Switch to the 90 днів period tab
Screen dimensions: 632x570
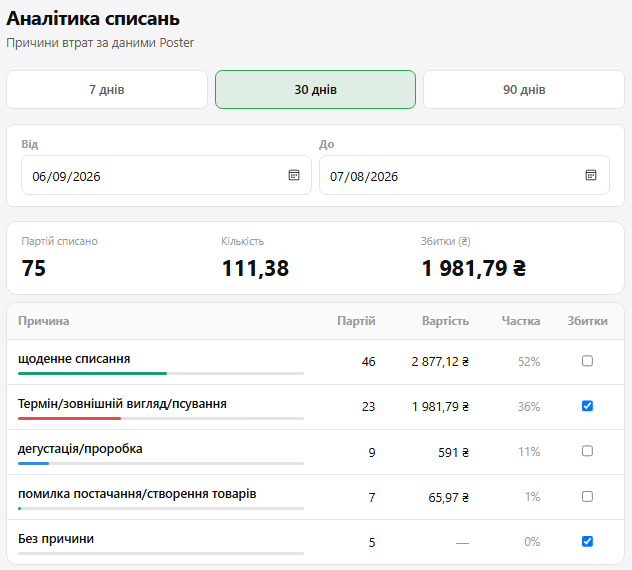point(524,89)
